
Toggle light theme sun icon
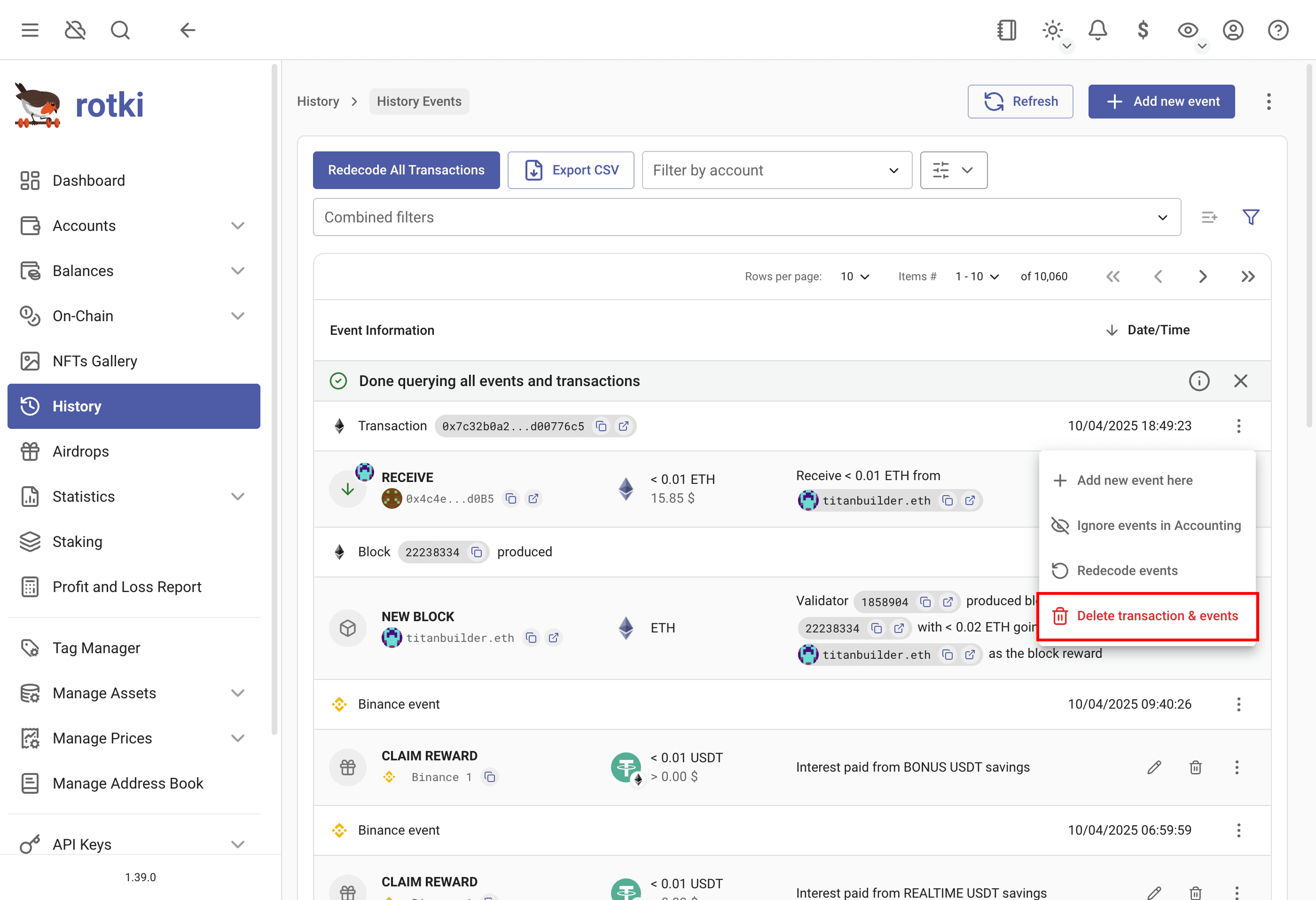pyautogui.click(x=1052, y=30)
